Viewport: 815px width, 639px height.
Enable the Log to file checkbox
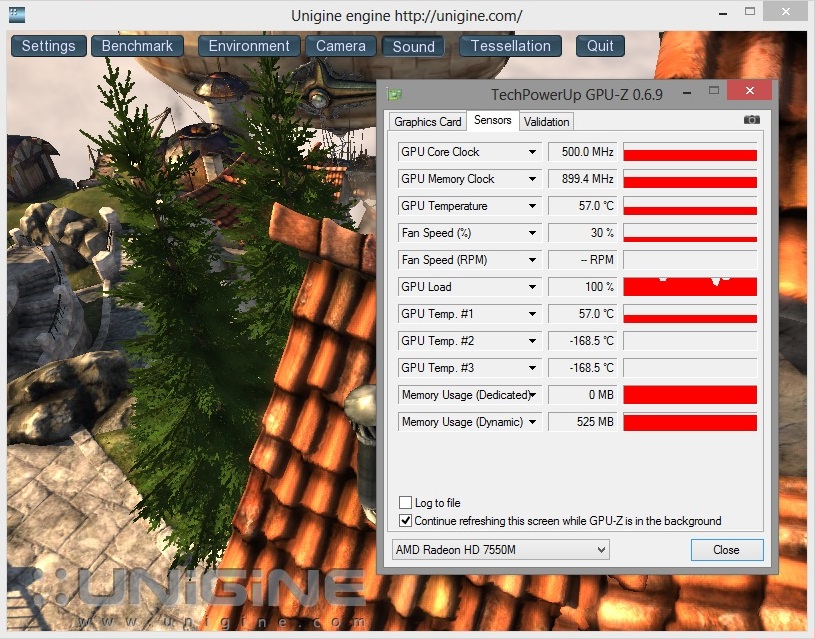pos(405,502)
